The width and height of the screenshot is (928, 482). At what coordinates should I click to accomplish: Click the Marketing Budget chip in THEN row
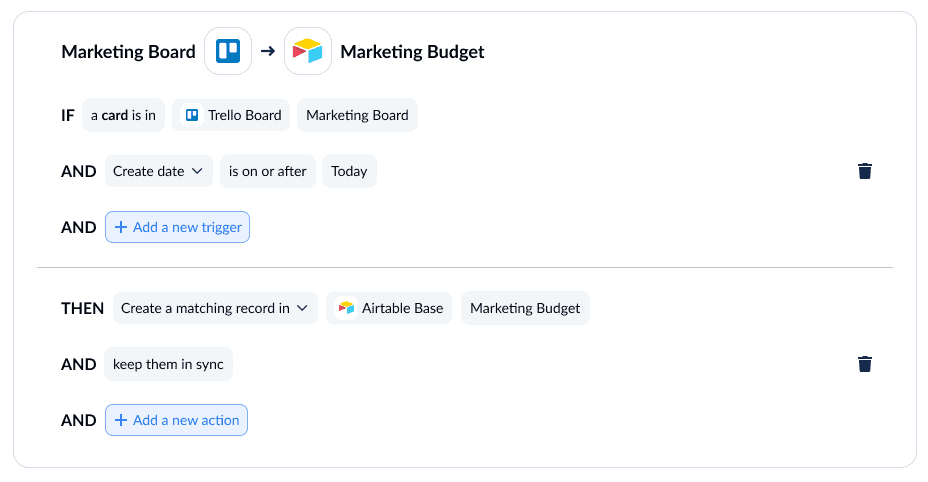(x=525, y=308)
